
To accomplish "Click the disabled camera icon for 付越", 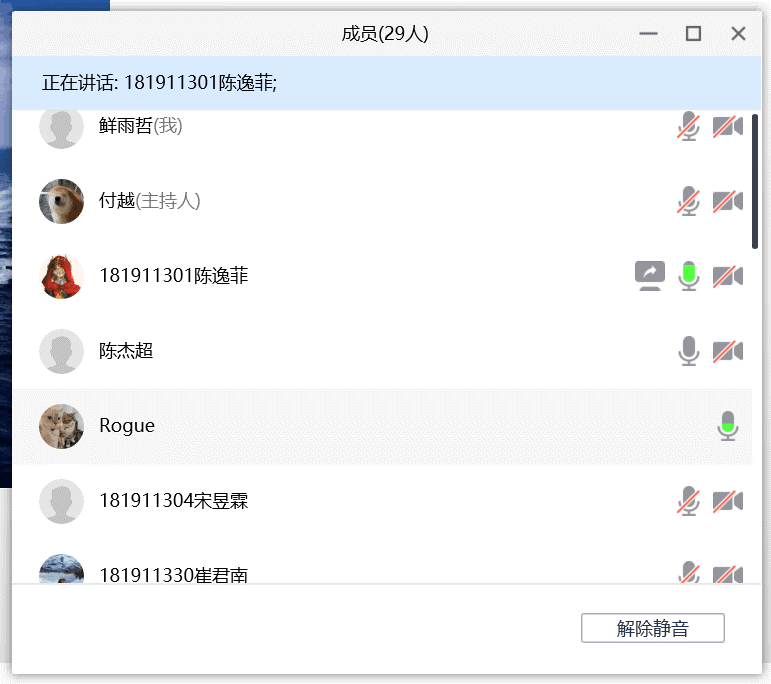I will coord(727,201).
